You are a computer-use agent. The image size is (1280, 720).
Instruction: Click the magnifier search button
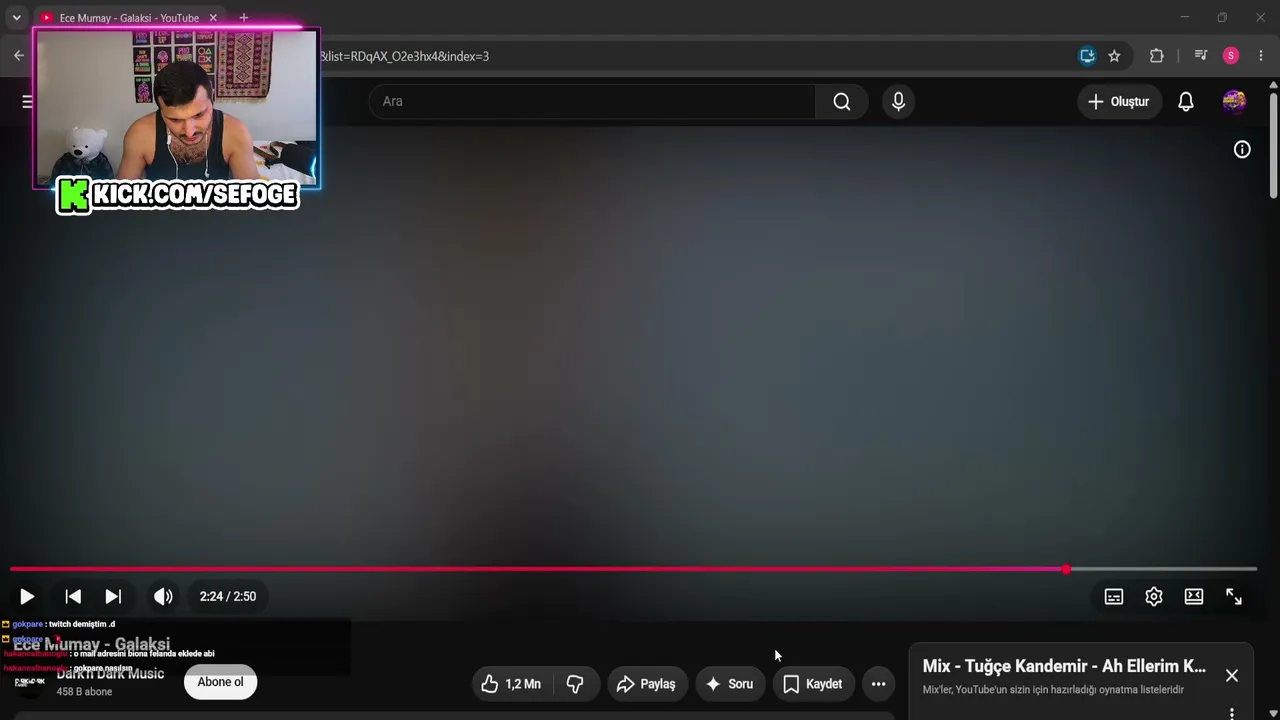tap(842, 101)
